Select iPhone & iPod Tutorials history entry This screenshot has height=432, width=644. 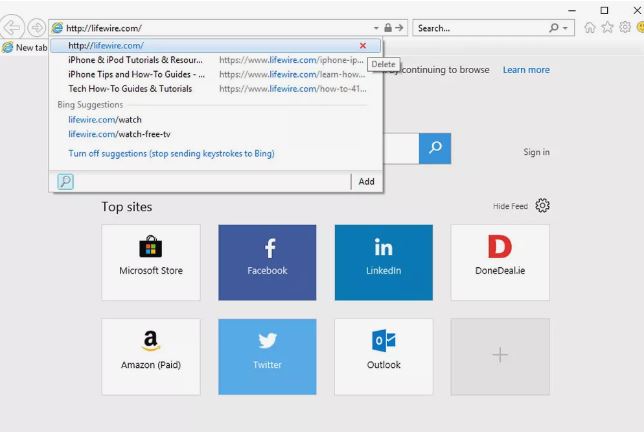pyautogui.click(x=217, y=60)
